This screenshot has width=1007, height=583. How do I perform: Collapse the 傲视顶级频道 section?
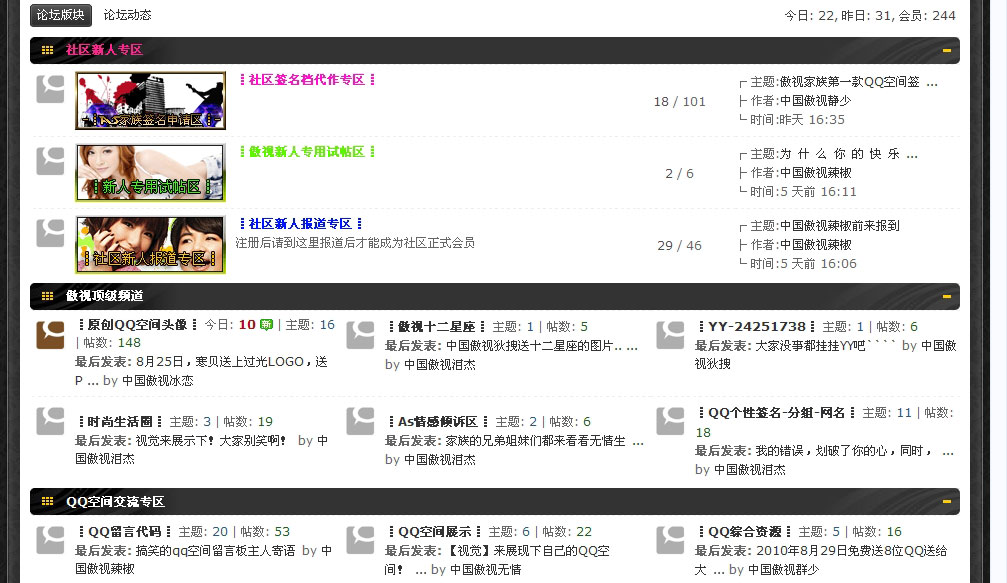coord(946,296)
